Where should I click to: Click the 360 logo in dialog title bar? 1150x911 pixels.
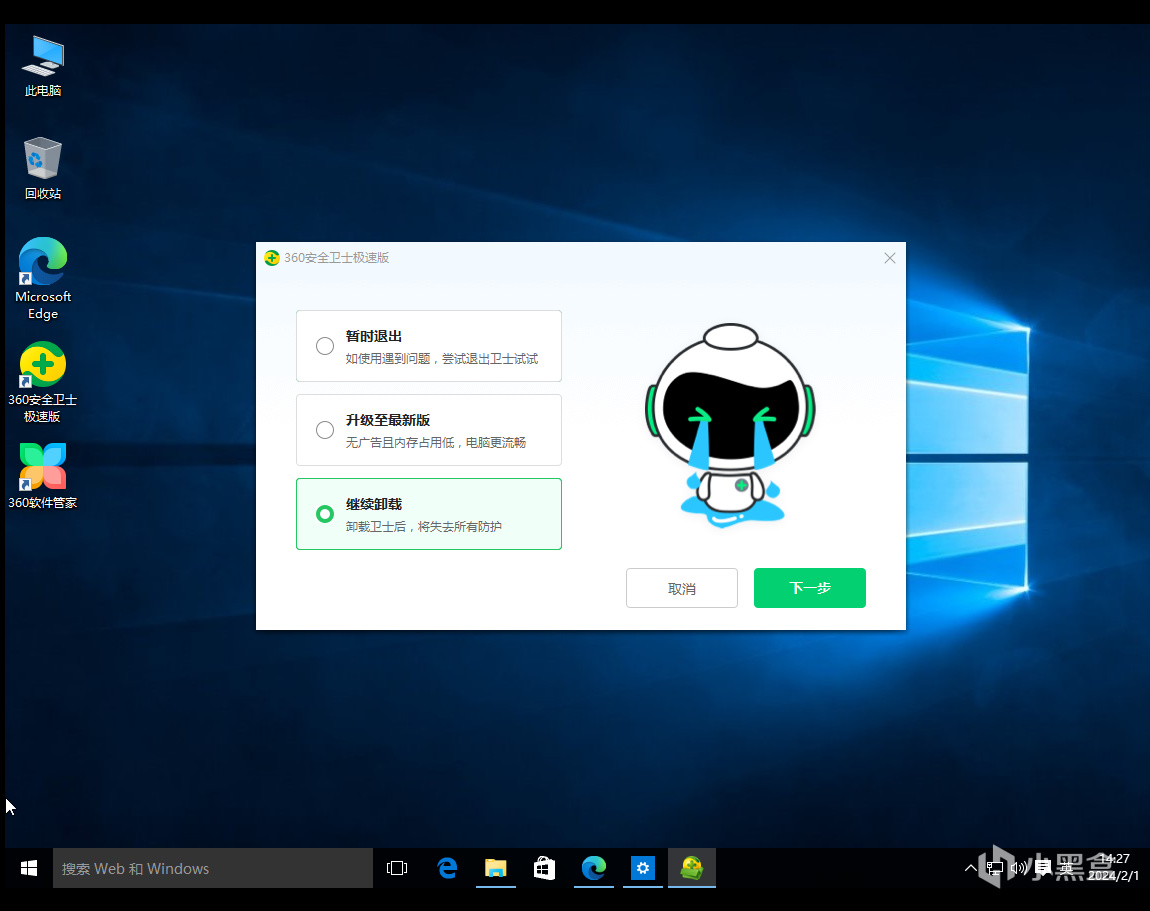(272, 258)
